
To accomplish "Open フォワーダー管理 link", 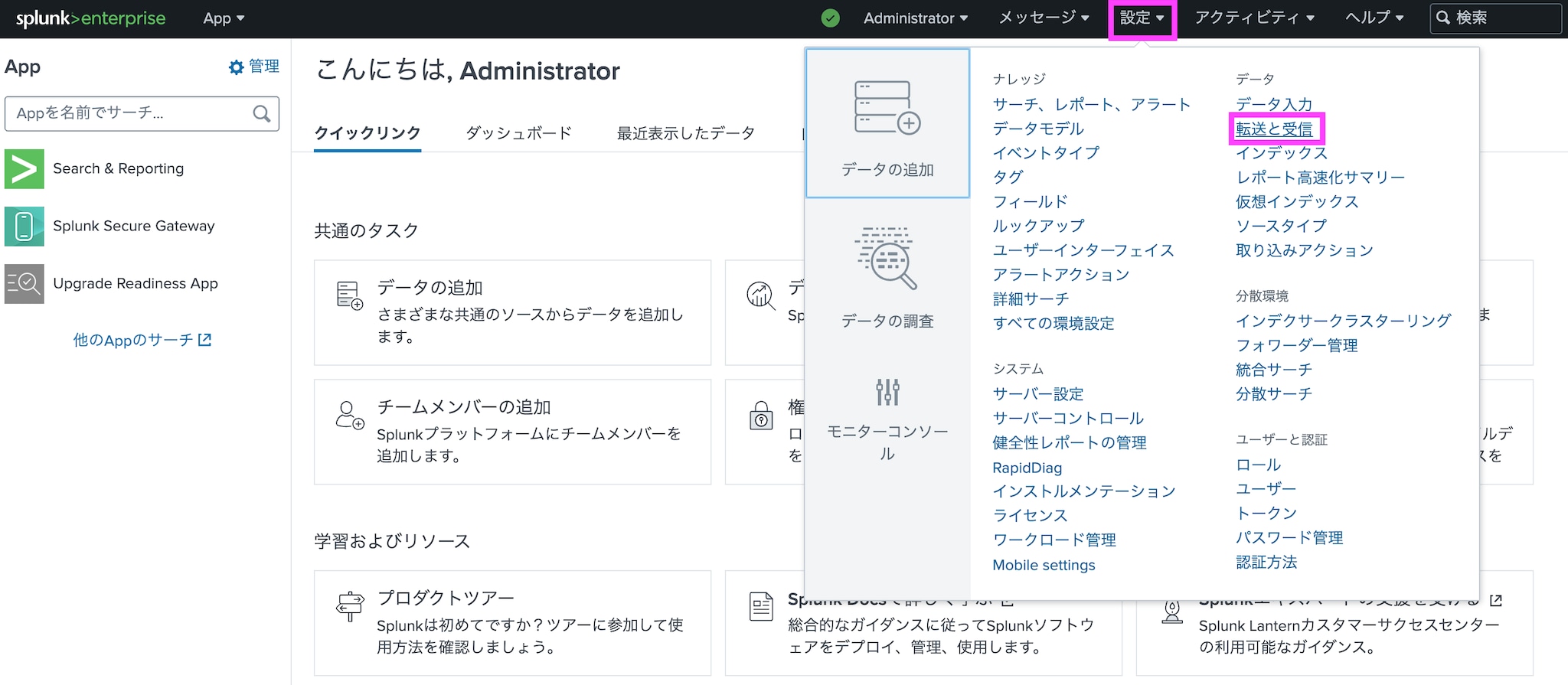I will [1297, 346].
